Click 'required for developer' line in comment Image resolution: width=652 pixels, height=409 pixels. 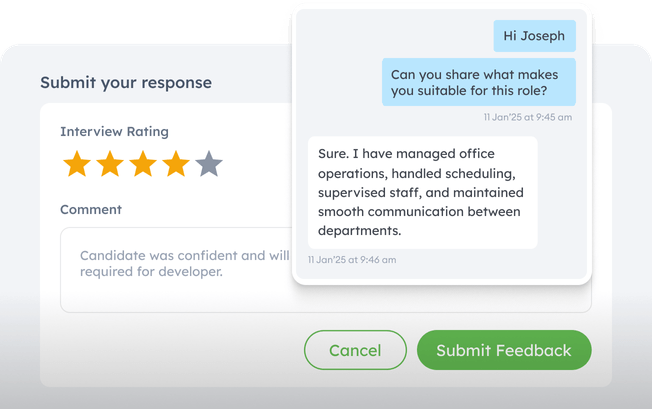(151, 271)
